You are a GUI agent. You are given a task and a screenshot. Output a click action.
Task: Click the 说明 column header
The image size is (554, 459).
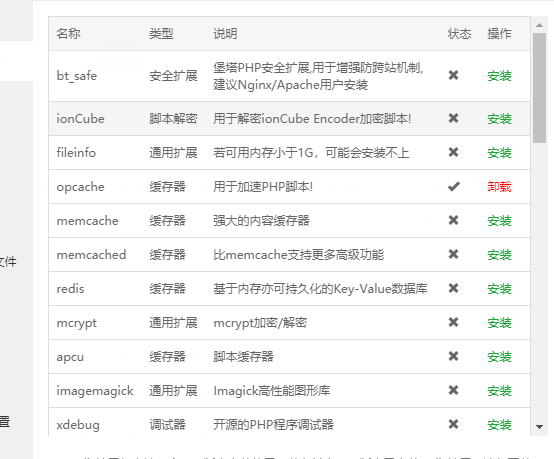click(225, 34)
